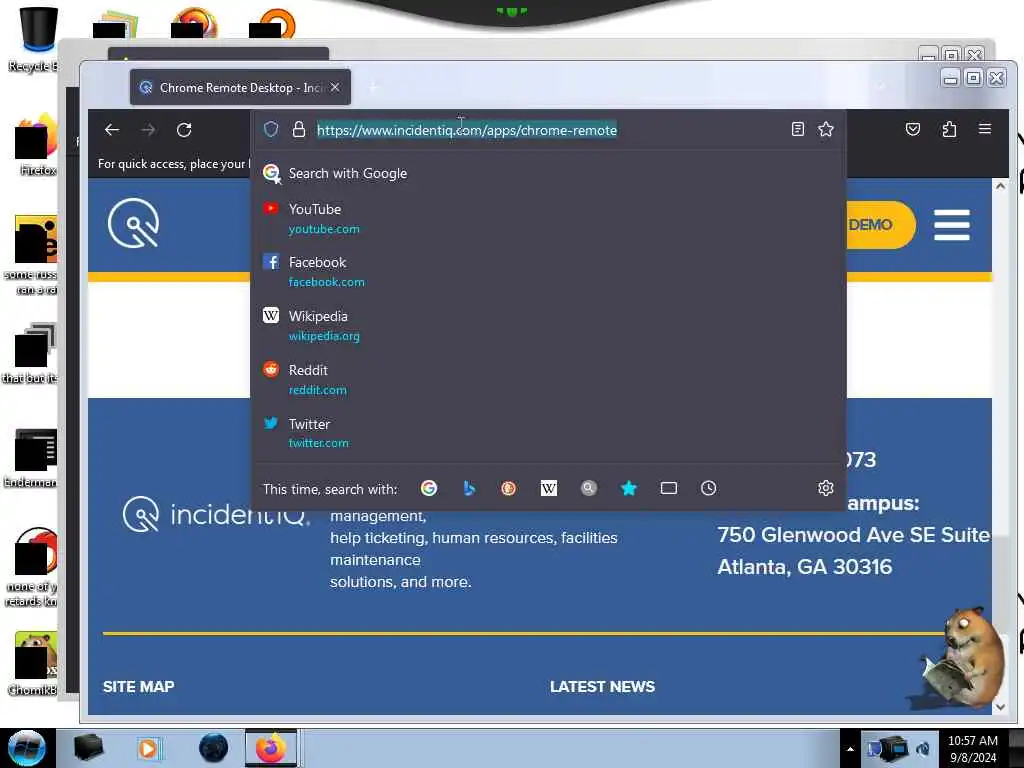1024x768 pixels.
Task: Toggle reader view icon in address bar
Action: (797, 129)
